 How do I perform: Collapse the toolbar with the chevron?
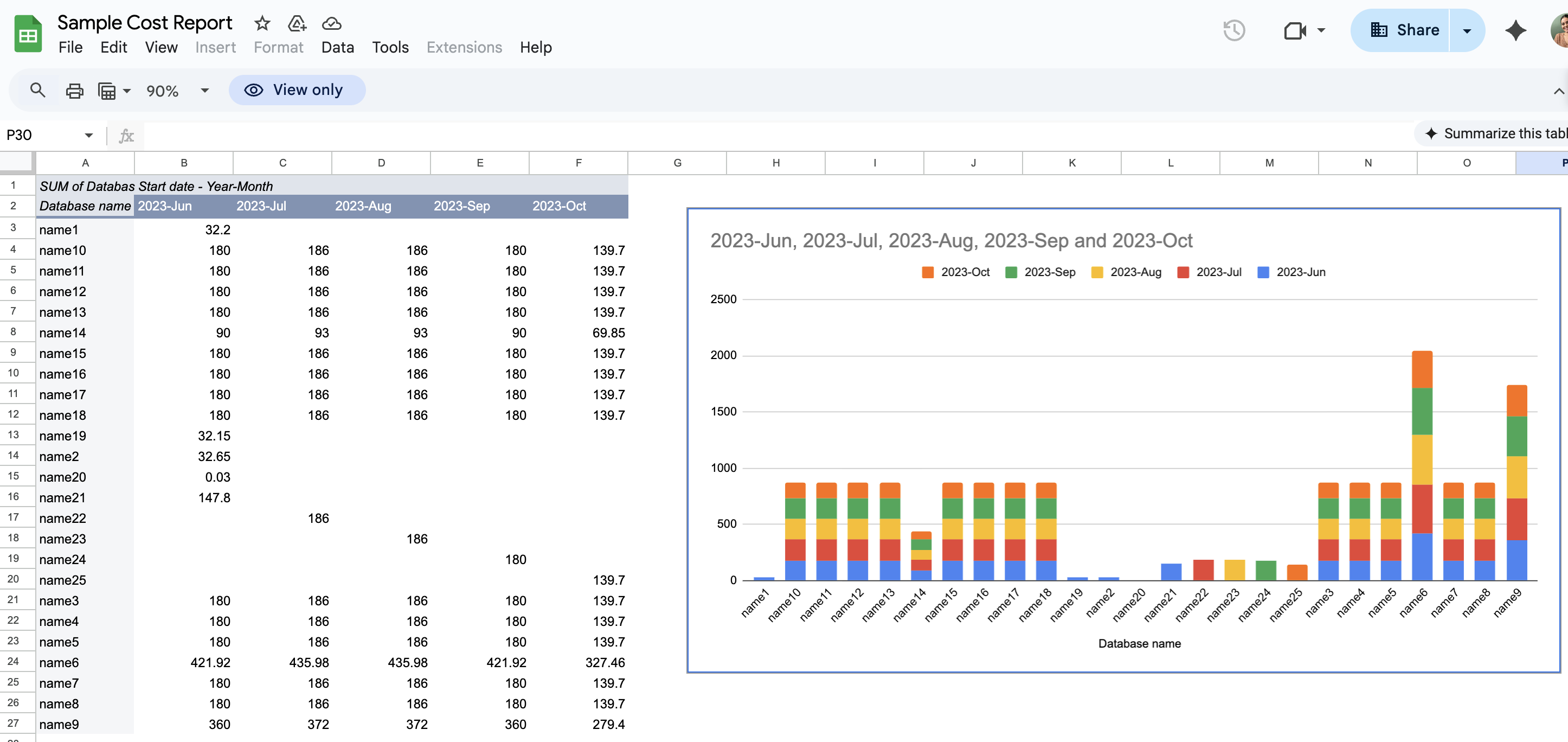coord(1559,91)
